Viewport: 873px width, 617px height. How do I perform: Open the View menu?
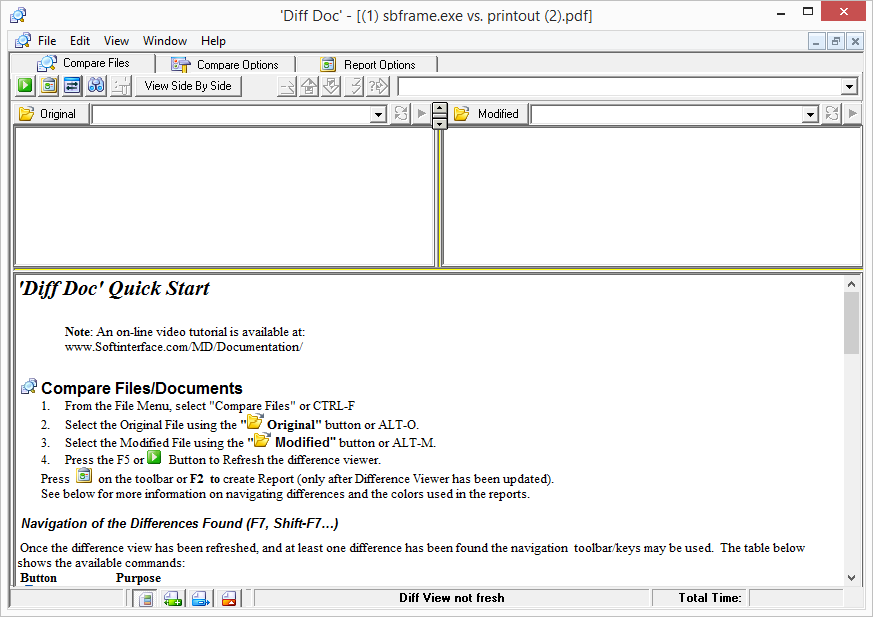pos(116,41)
